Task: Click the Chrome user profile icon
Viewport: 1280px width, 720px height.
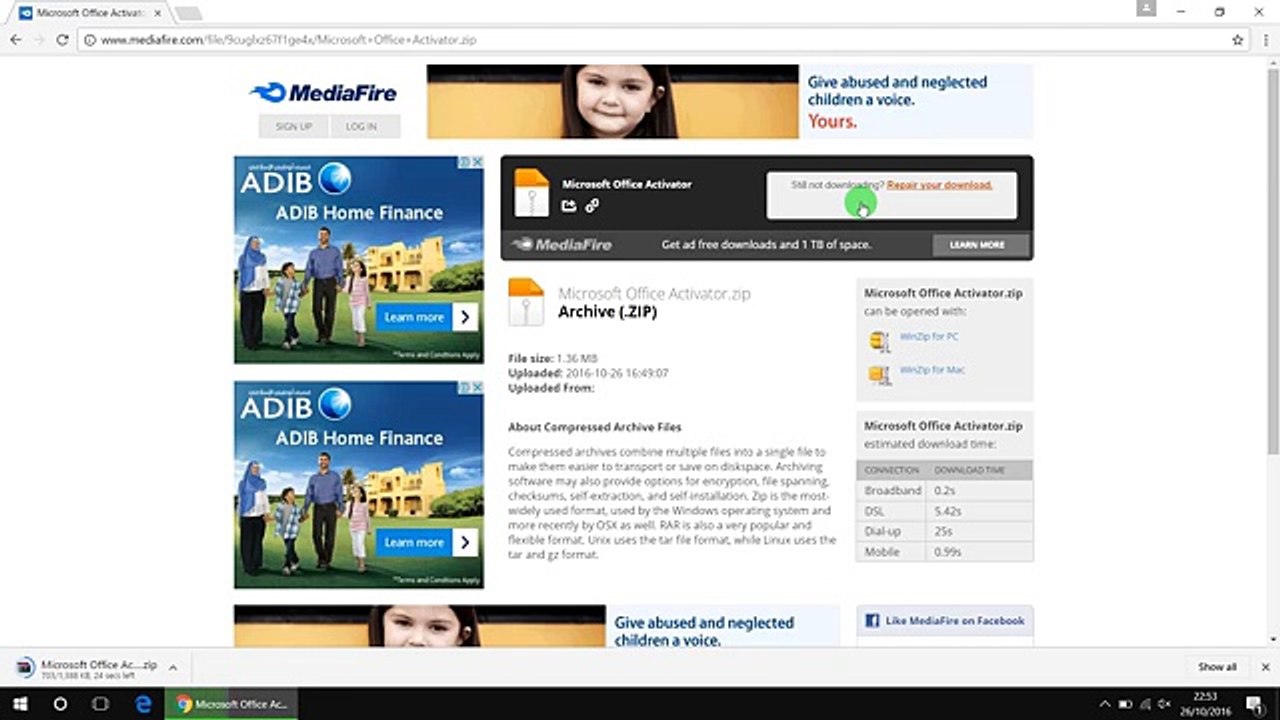Action: click(1146, 9)
